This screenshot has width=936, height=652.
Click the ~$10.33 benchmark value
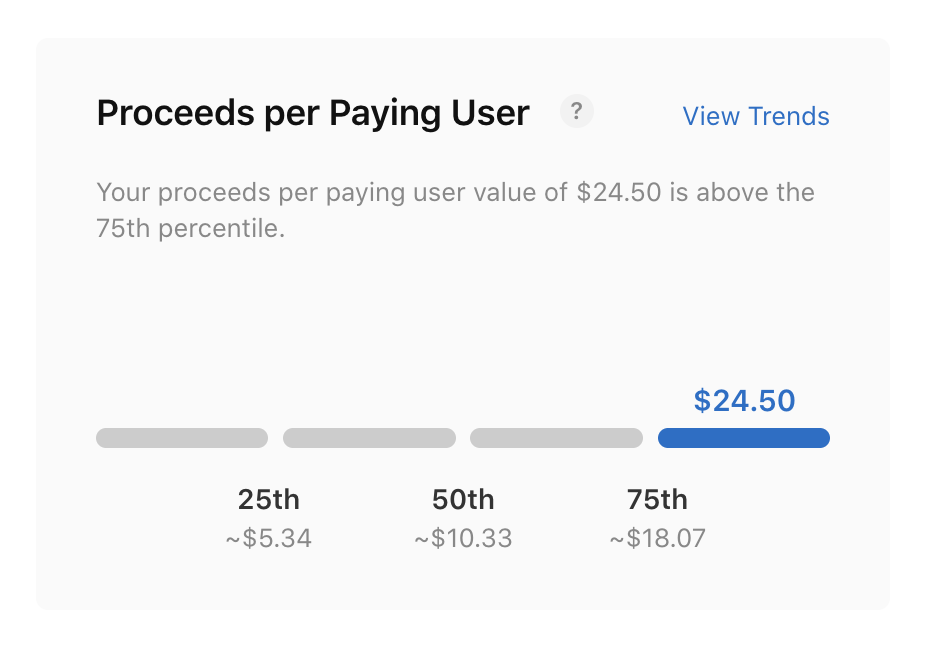pyautogui.click(x=463, y=539)
